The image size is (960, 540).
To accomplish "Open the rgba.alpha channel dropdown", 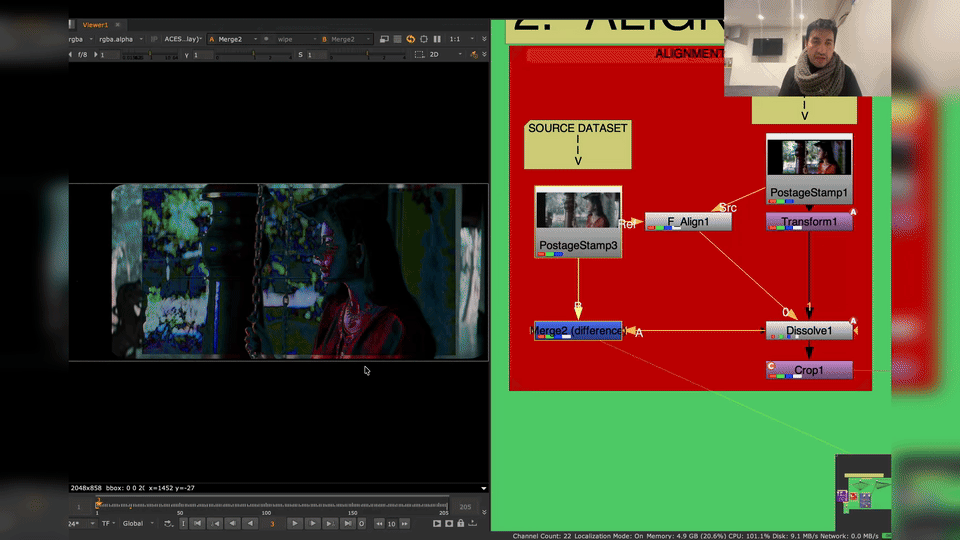I will [121, 39].
